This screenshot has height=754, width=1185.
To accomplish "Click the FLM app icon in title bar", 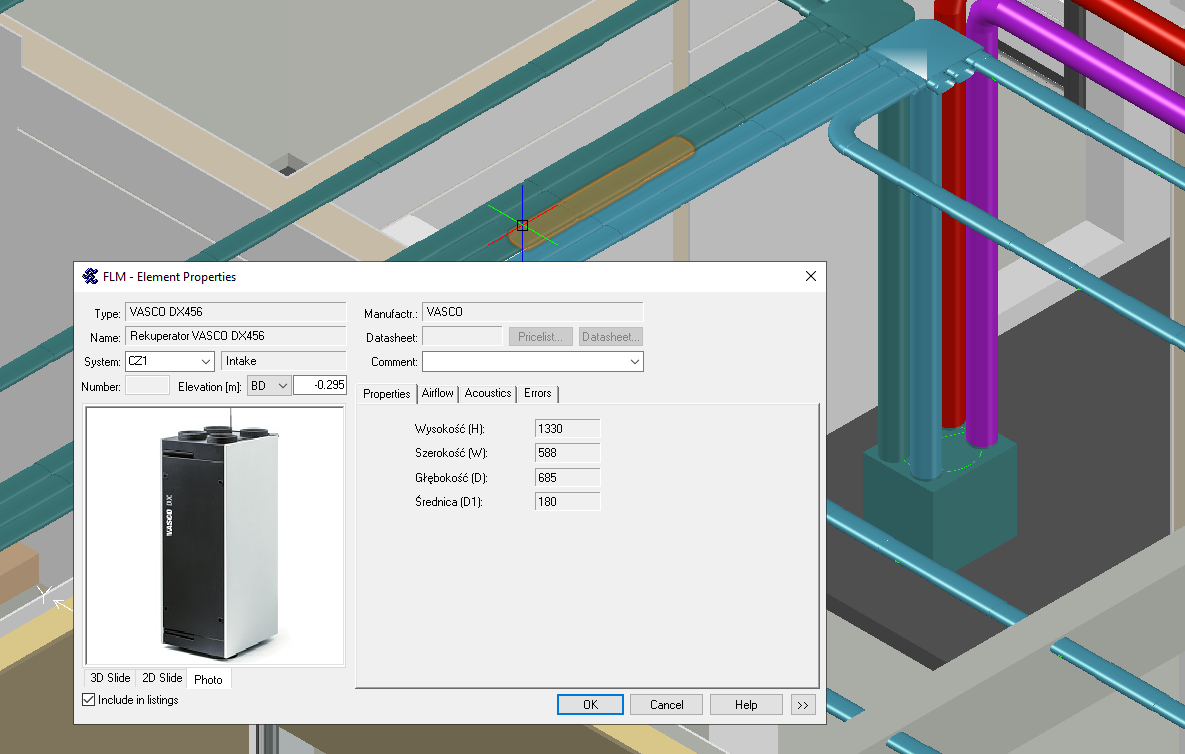I will [x=90, y=277].
